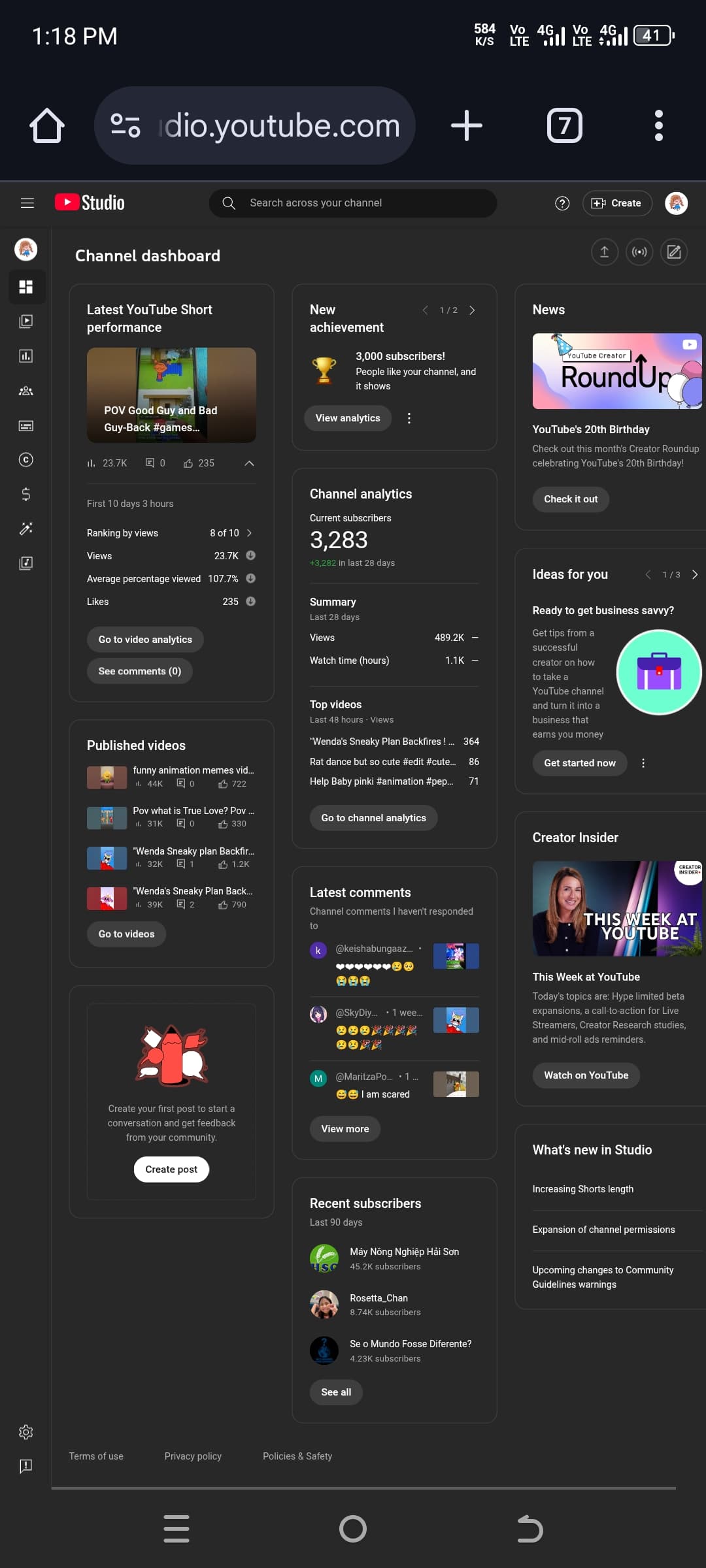Click Go to channel analytics button

coord(373,818)
